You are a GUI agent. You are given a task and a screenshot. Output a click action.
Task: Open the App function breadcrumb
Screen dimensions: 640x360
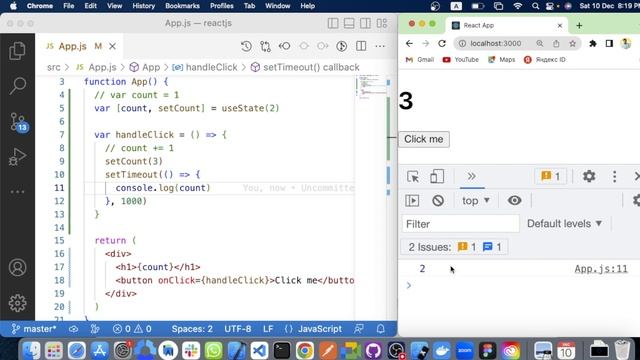tap(145, 67)
